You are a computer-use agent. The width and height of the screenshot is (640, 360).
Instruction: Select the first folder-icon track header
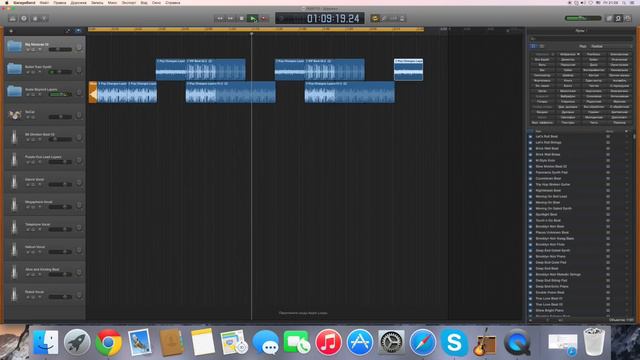(45, 47)
